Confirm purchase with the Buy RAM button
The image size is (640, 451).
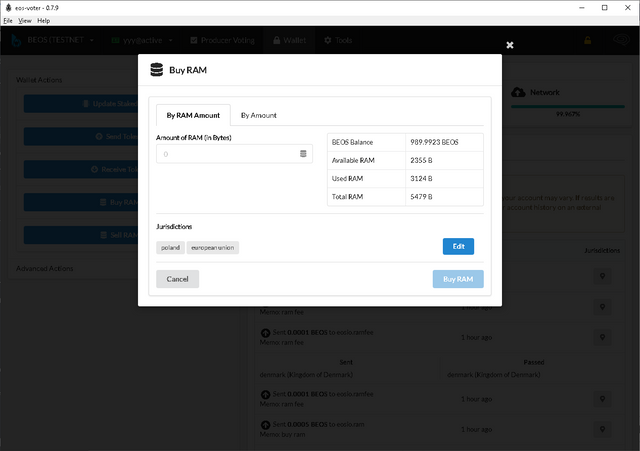pyautogui.click(x=458, y=279)
